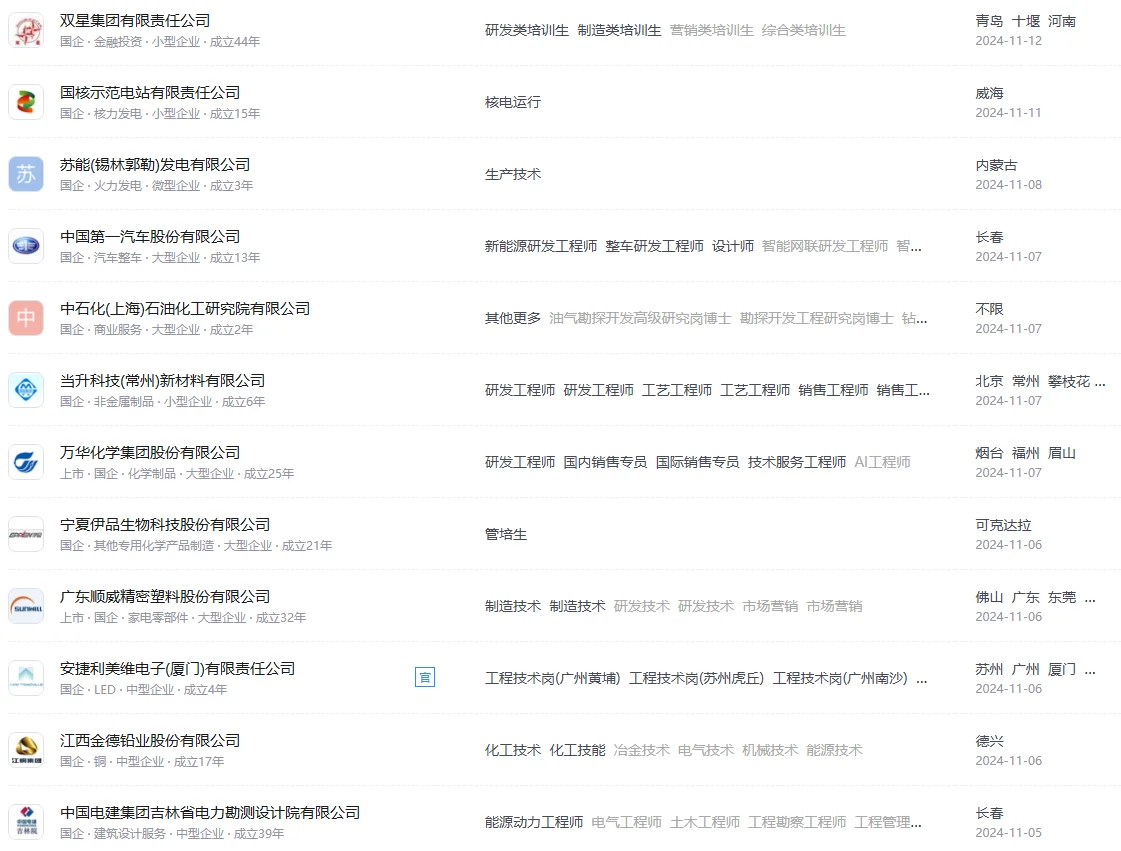Click 设计师 position for 第一汽车
Screen dimensions: 1121x851
click(733, 246)
